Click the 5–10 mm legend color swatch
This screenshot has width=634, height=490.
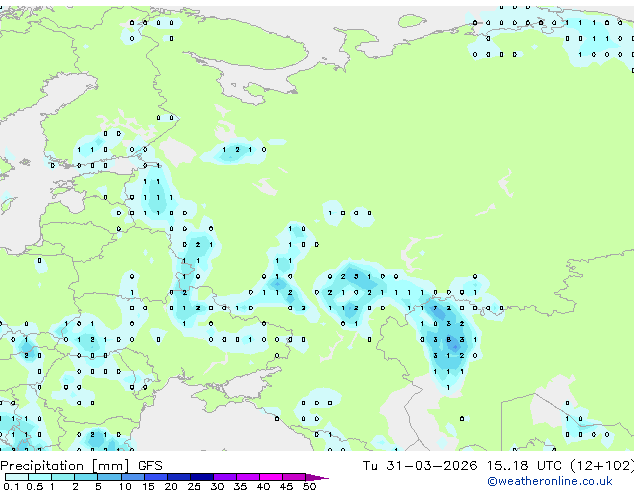point(109,477)
